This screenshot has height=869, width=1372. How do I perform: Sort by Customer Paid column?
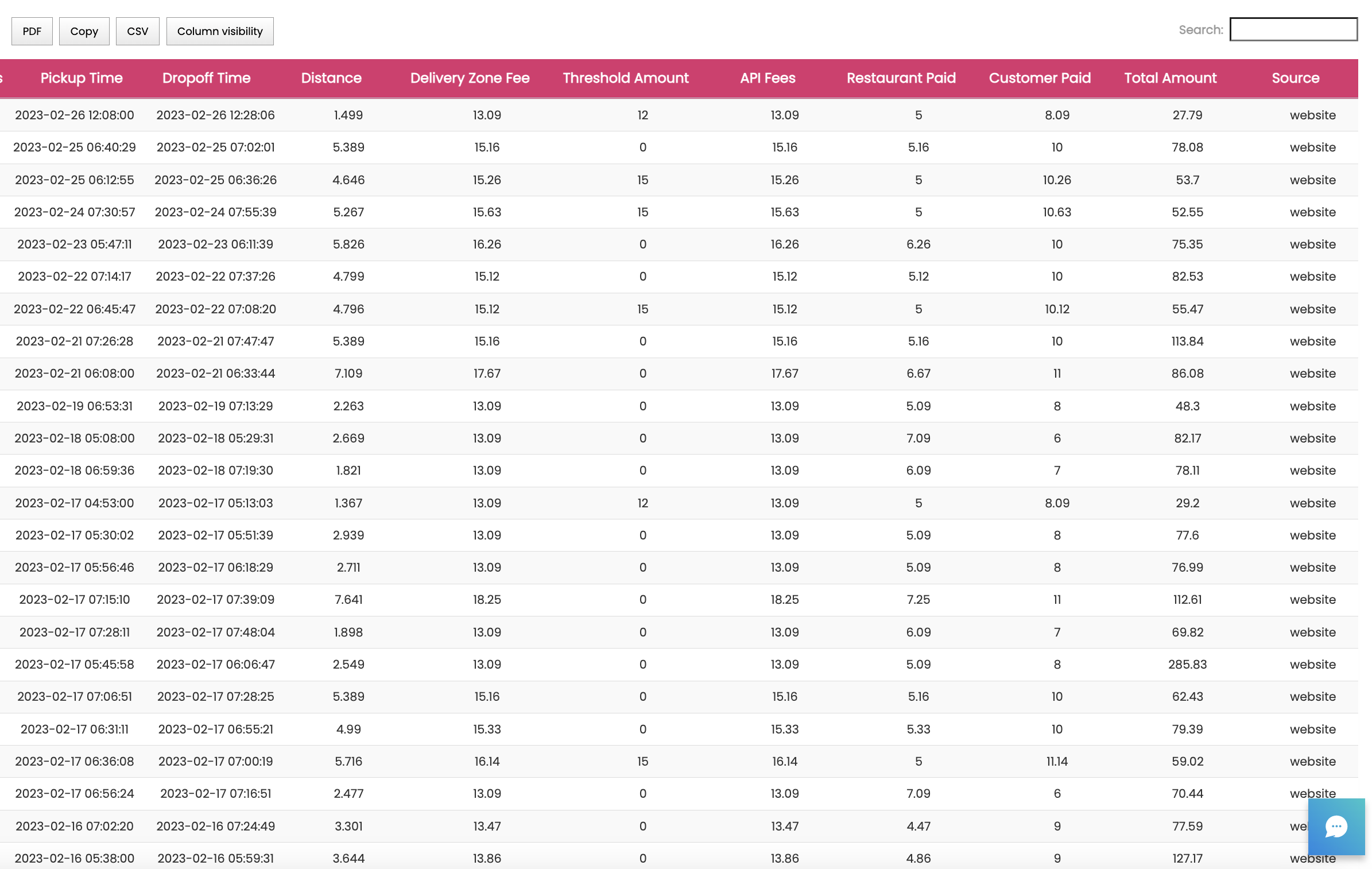[x=1039, y=78]
